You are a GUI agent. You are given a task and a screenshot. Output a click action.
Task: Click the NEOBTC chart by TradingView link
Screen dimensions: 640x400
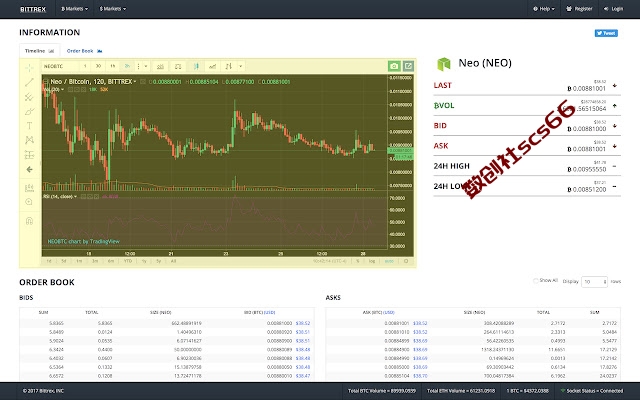[x=84, y=242]
